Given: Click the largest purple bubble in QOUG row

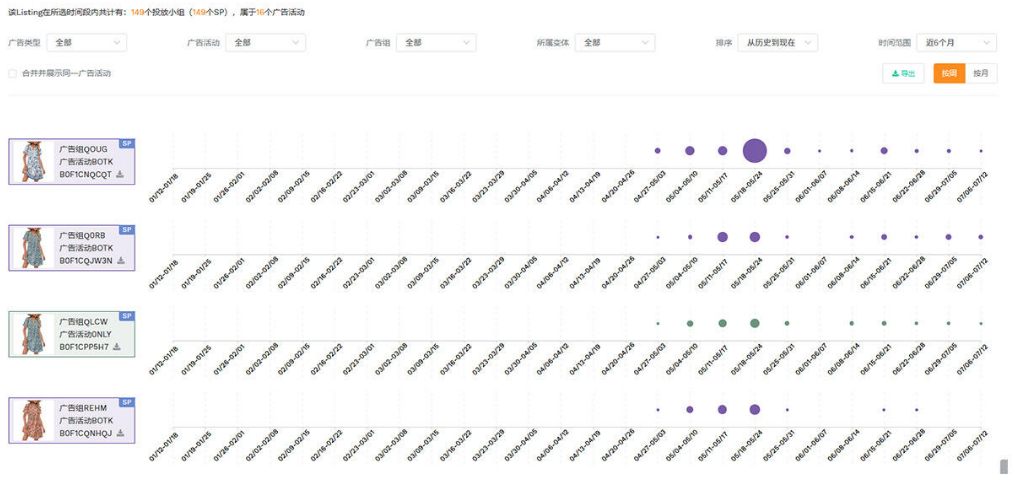Looking at the screenshot, I should point(755,151).
